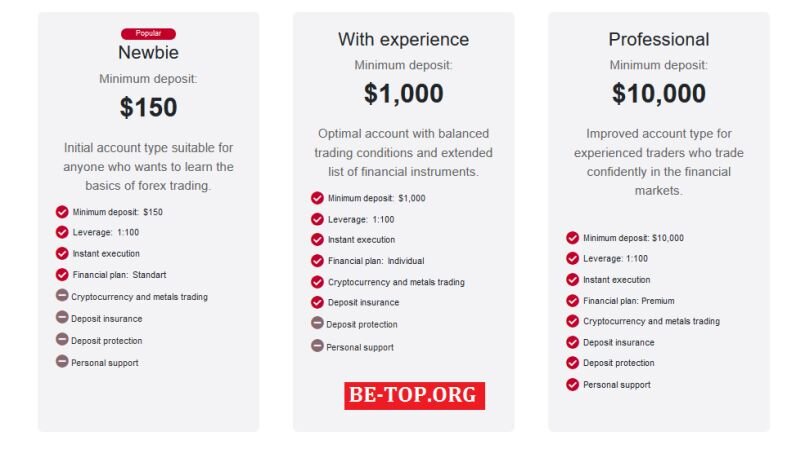
Task: Click the minus icon beside With experience Deposit protection
Action: point(317,323)
